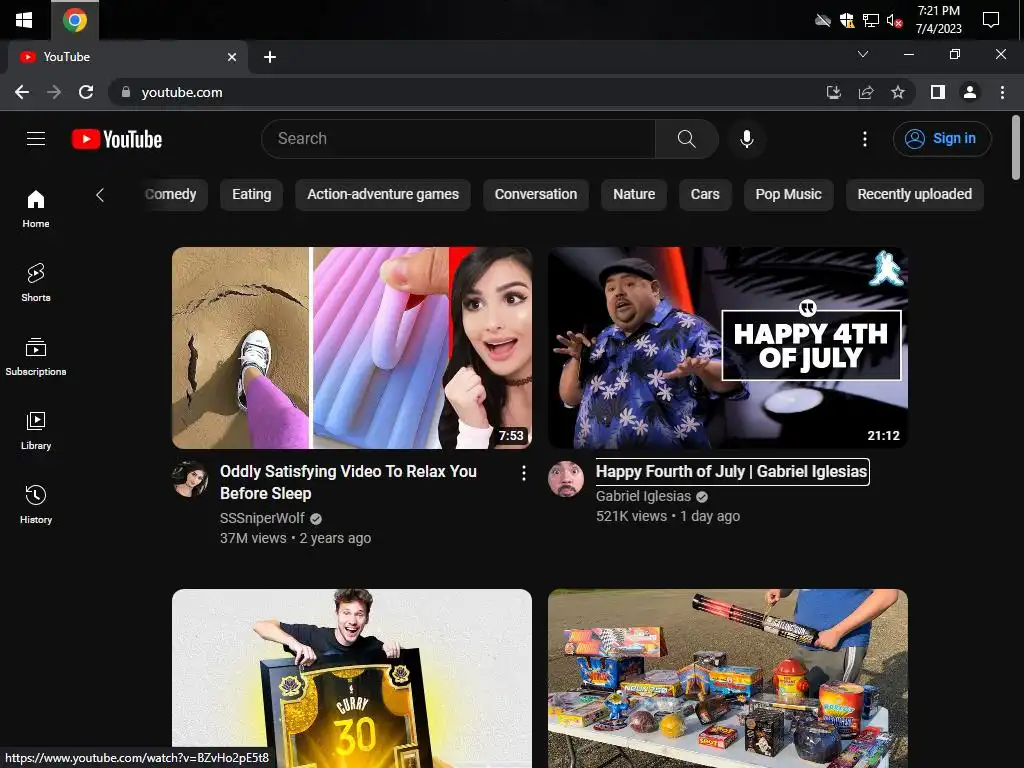Click the YouTube logo
The height and width of the screenshot is (768, 1024).
pos(117,139)
